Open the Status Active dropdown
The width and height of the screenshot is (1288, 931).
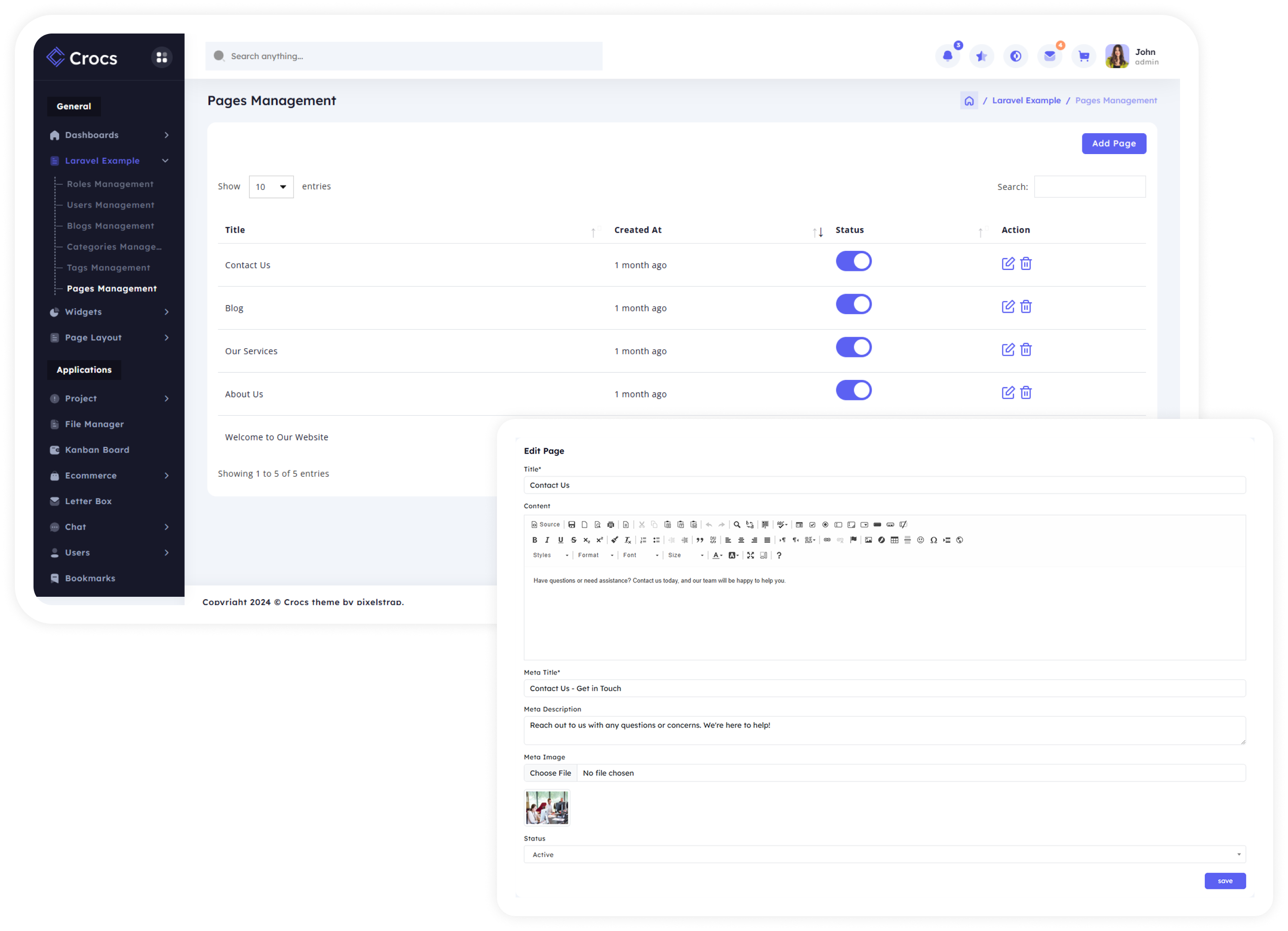point(884,854)
